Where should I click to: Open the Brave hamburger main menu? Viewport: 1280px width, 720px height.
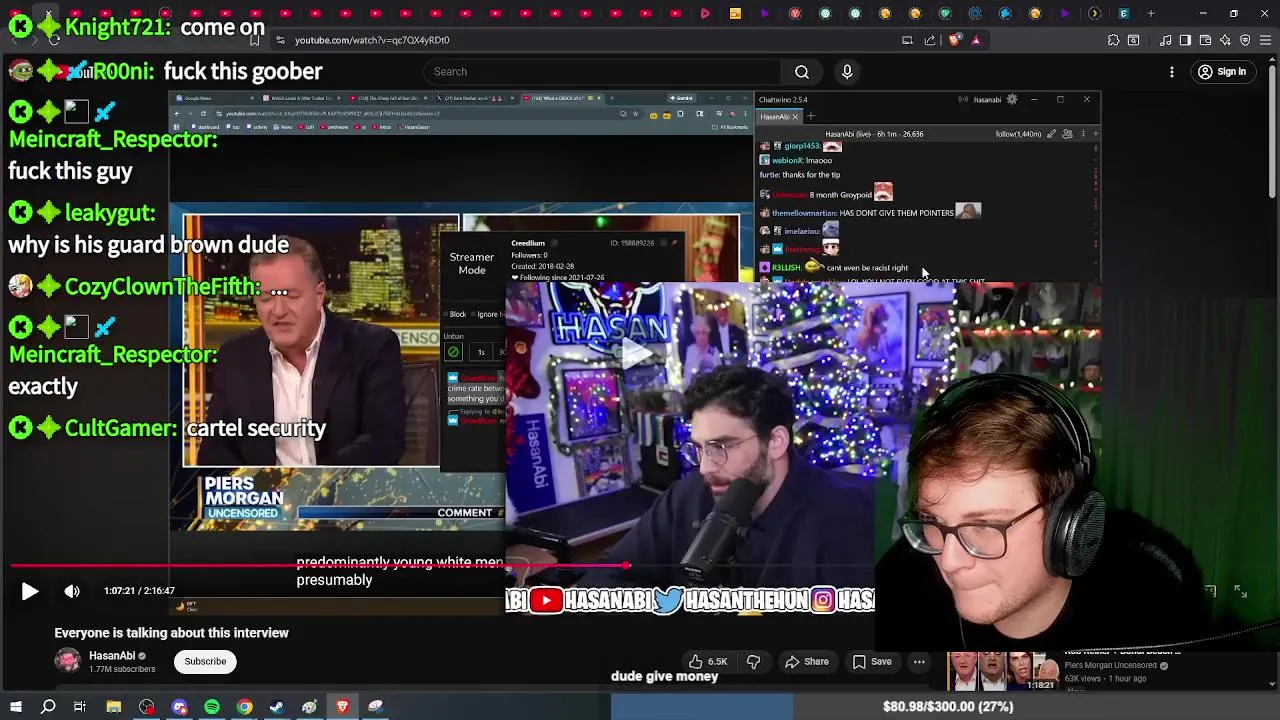coord(1265,40)
